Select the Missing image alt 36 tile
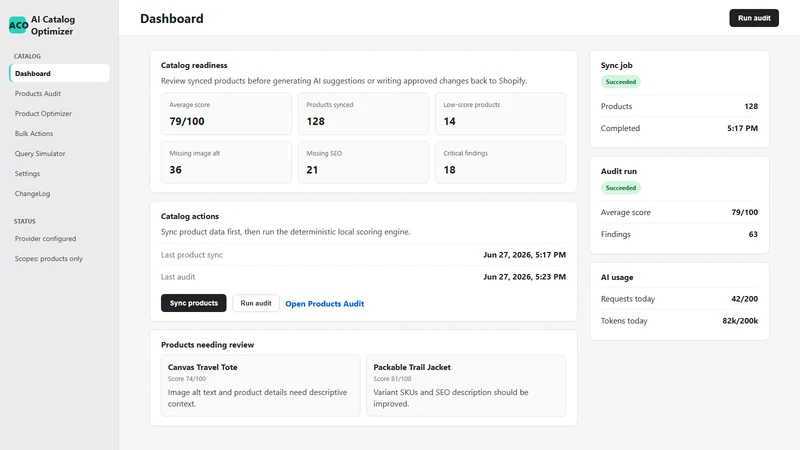 click(x=227, y=162)
